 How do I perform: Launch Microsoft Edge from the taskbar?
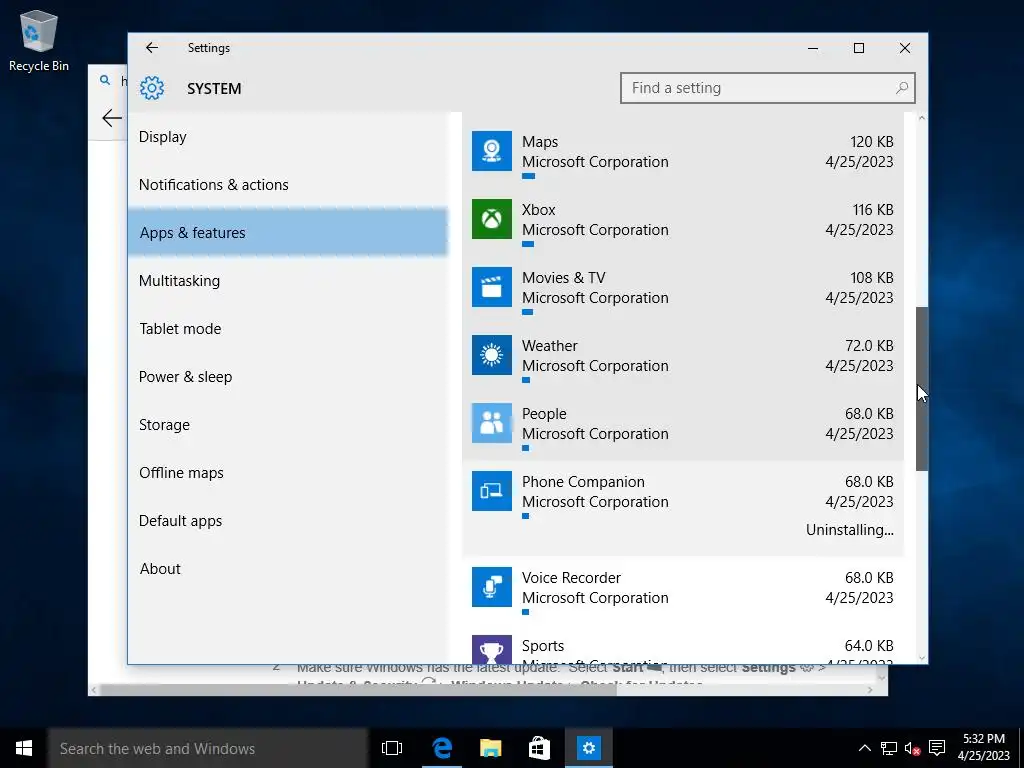click(442, 748)
